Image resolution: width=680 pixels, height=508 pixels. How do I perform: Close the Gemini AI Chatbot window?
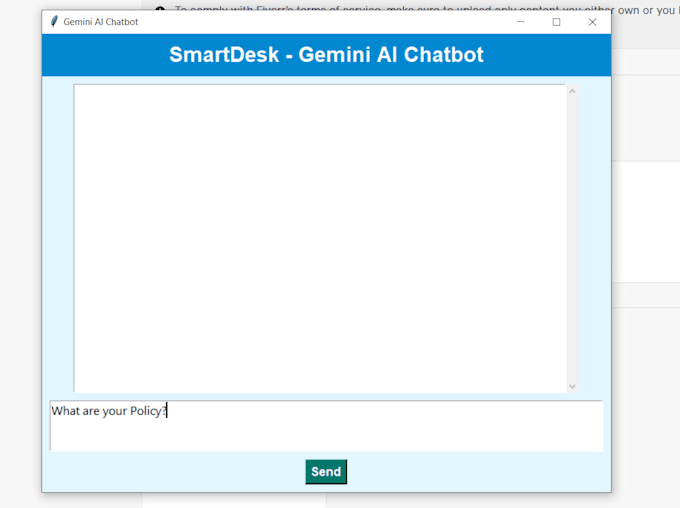click(592, 22)
